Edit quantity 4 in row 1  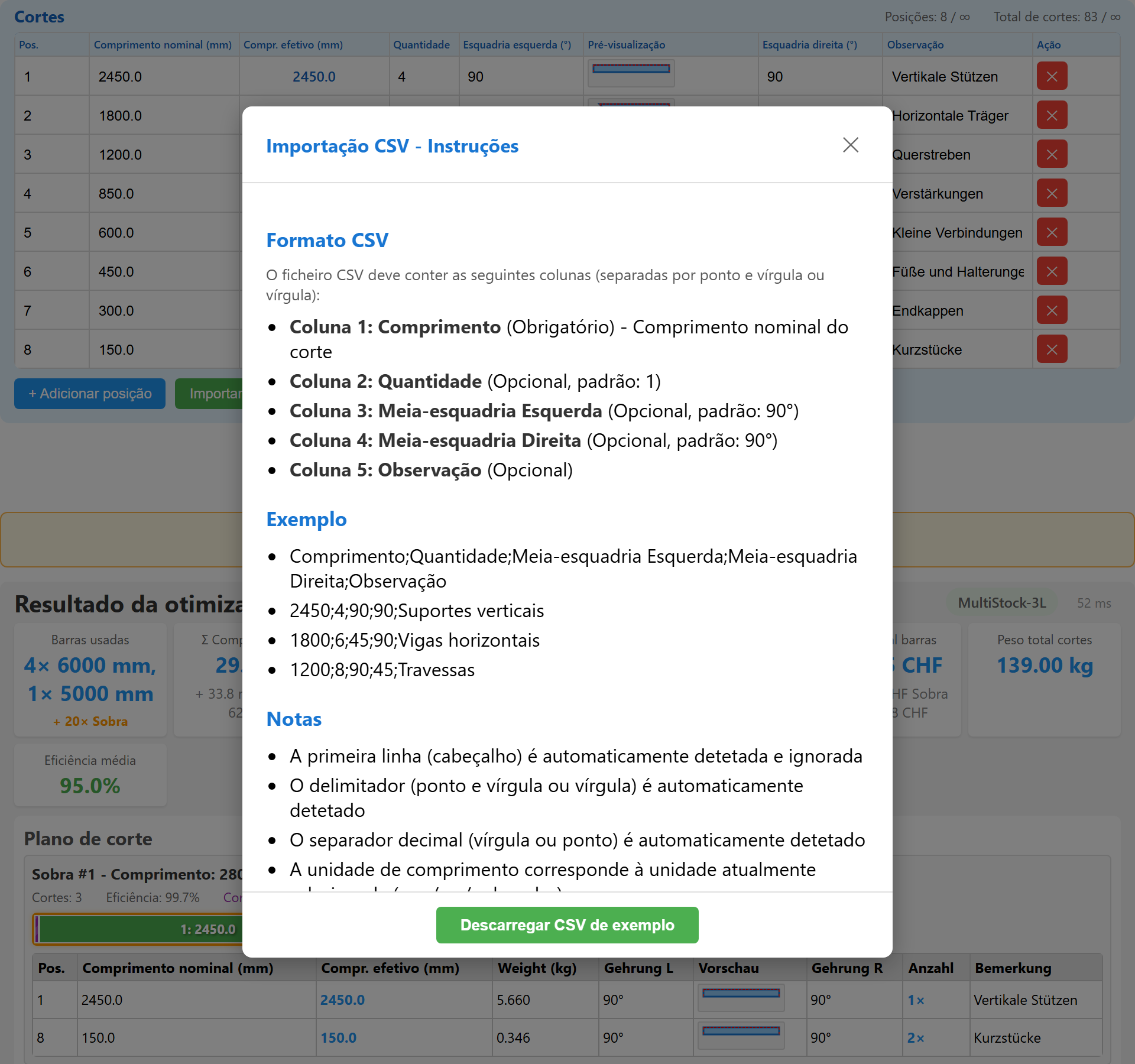point(424,77)
